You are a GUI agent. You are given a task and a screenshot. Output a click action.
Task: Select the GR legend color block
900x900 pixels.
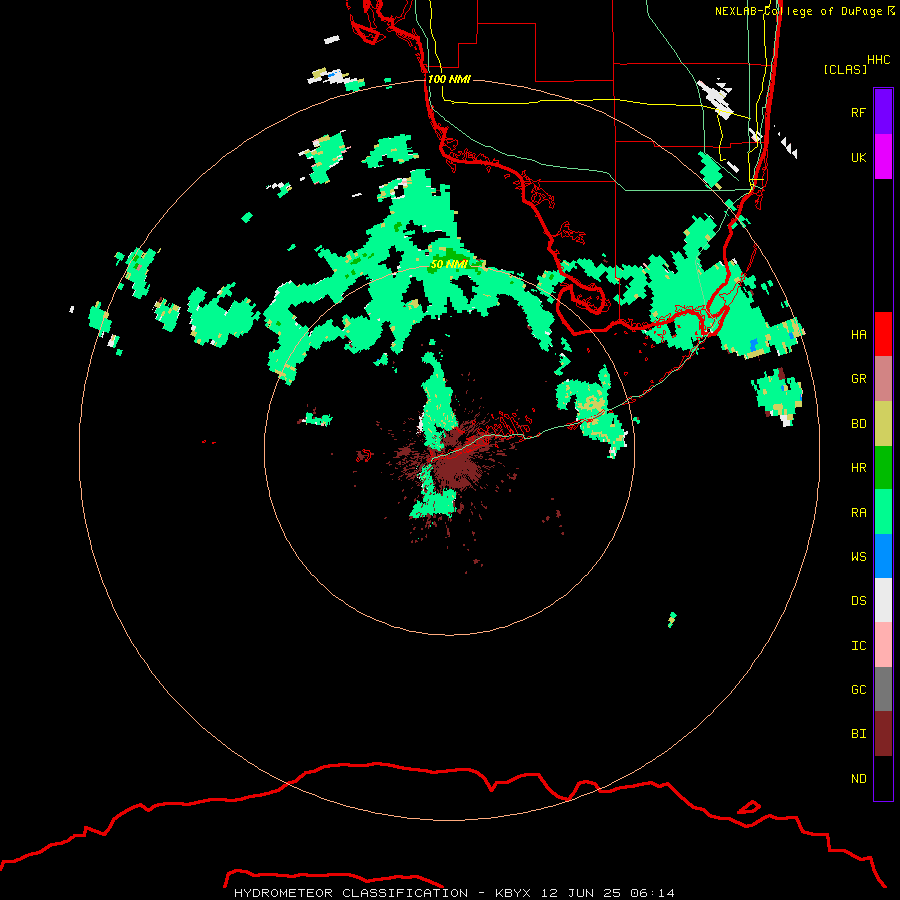[883, 379]
